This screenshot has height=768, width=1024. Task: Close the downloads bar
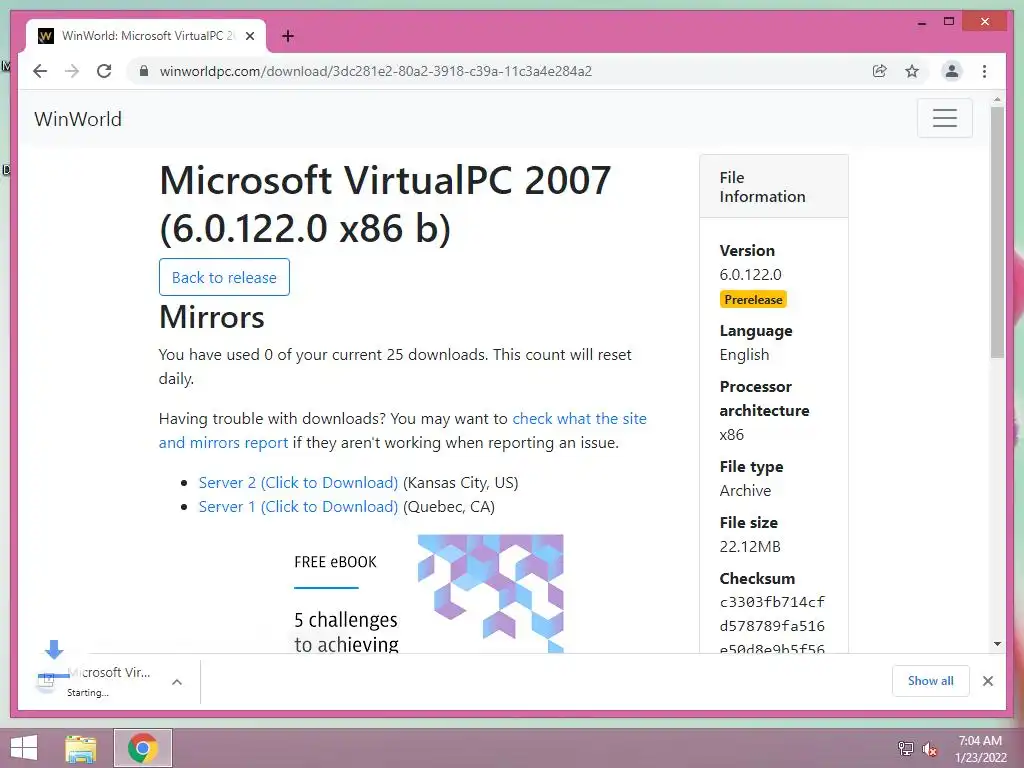pyautogui.click(x=988, y=681)
